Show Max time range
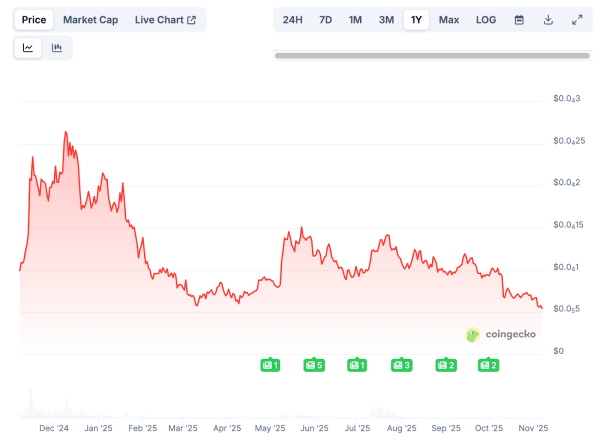Viewport: 600px width, 441px height. [x=449, y=20]
